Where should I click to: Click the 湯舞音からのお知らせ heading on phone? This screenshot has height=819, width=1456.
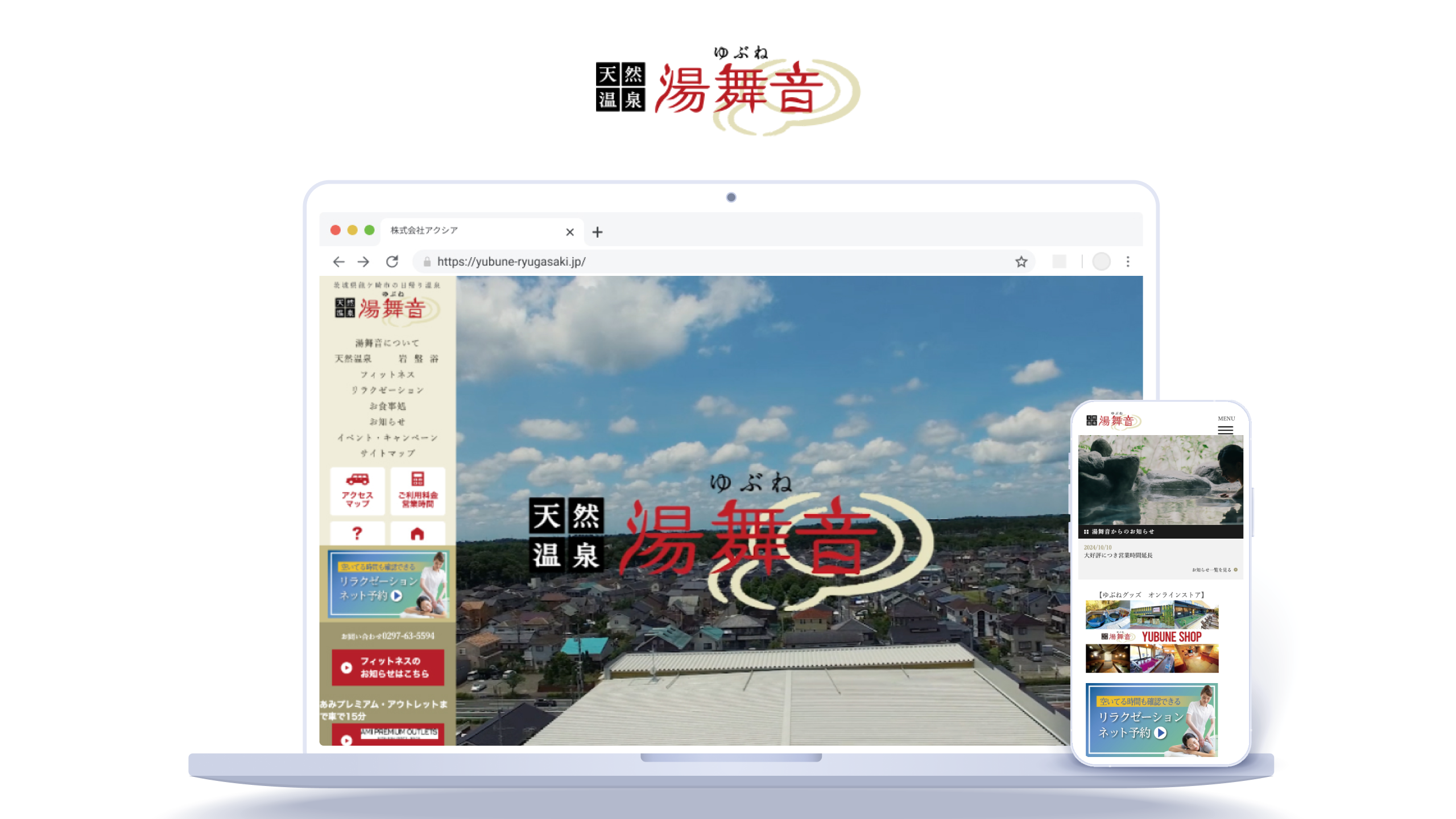[x=1123, y=532]
